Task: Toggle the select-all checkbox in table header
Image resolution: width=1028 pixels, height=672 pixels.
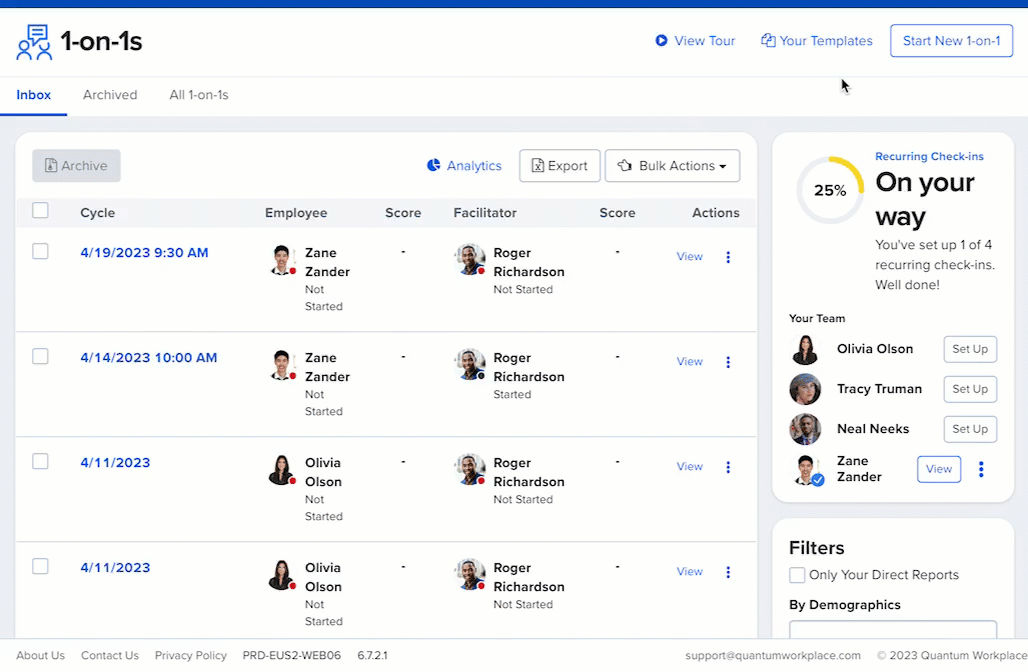Action: click(x=40, y=211)
